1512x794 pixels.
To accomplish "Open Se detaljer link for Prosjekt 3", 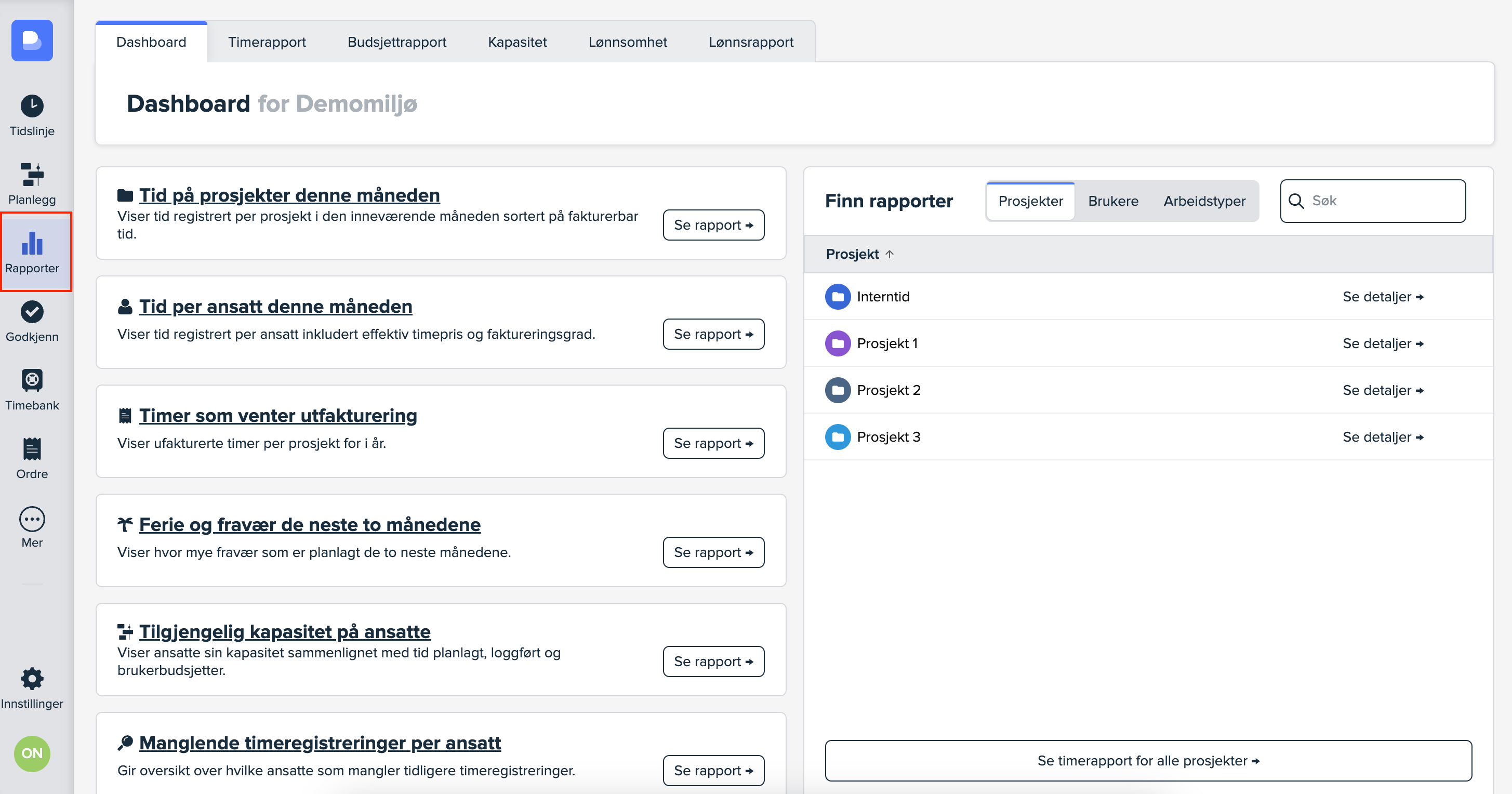I will click(1382, 437).
